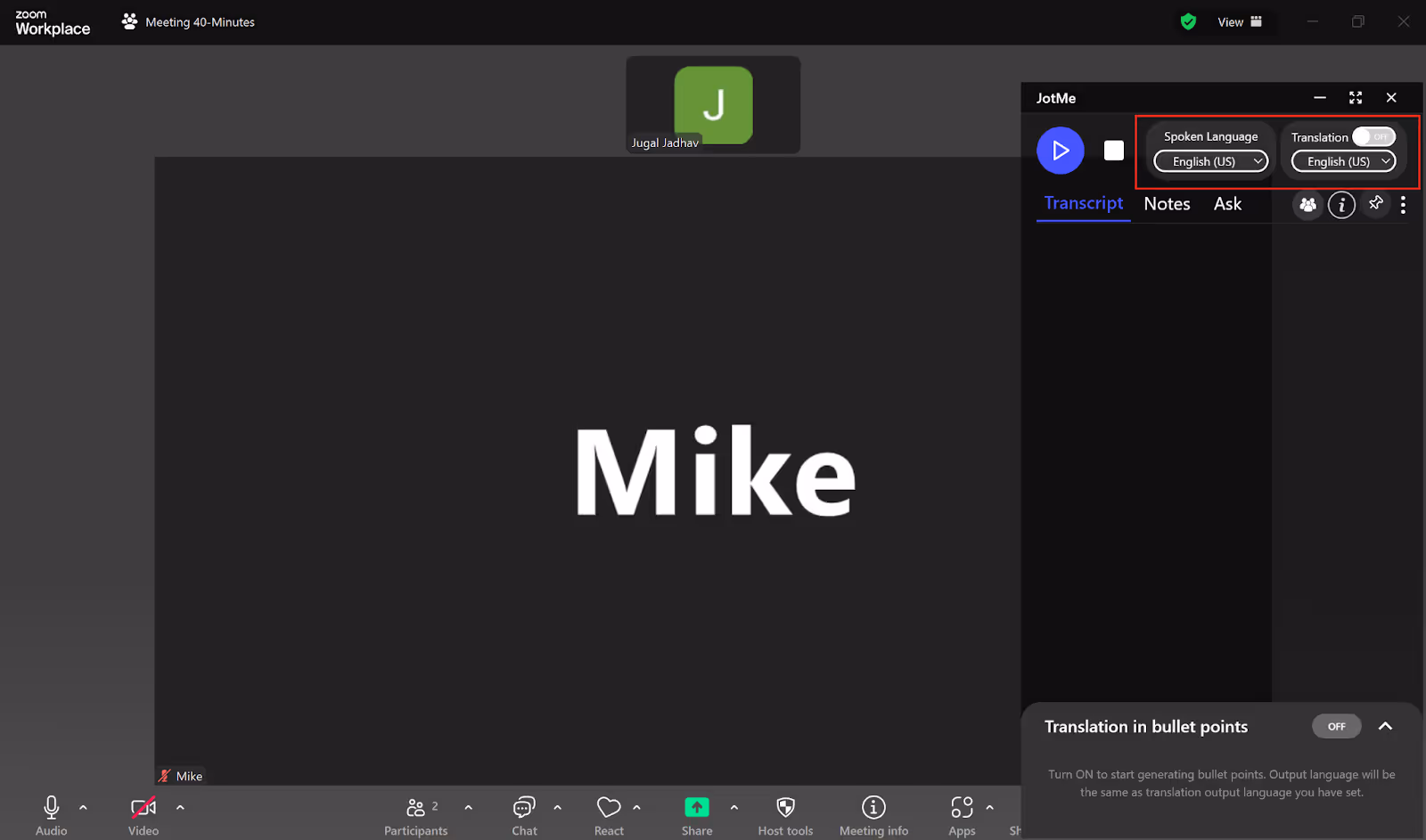Open the Chat panel

coord(524,814)
